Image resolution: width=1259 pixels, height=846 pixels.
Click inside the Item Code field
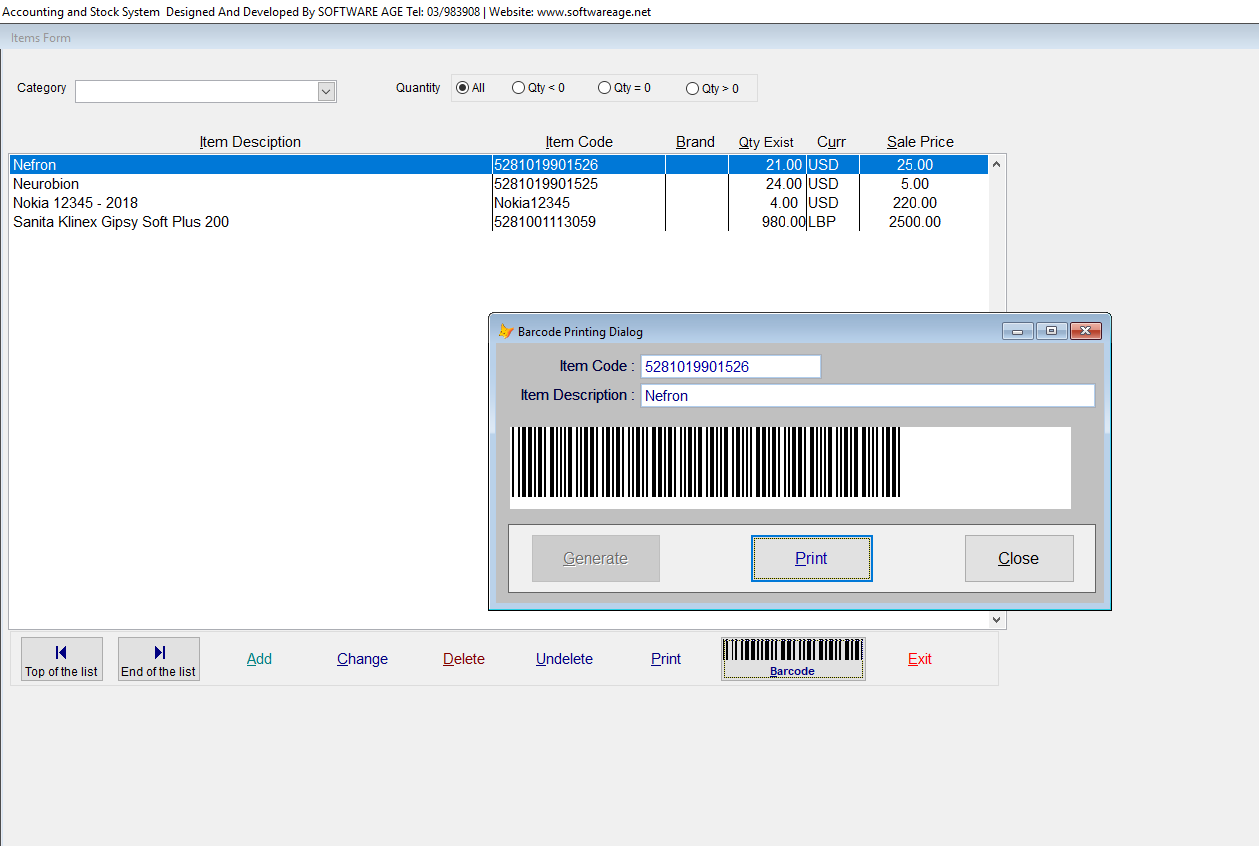pyautogui.click(x=731, y=366)
